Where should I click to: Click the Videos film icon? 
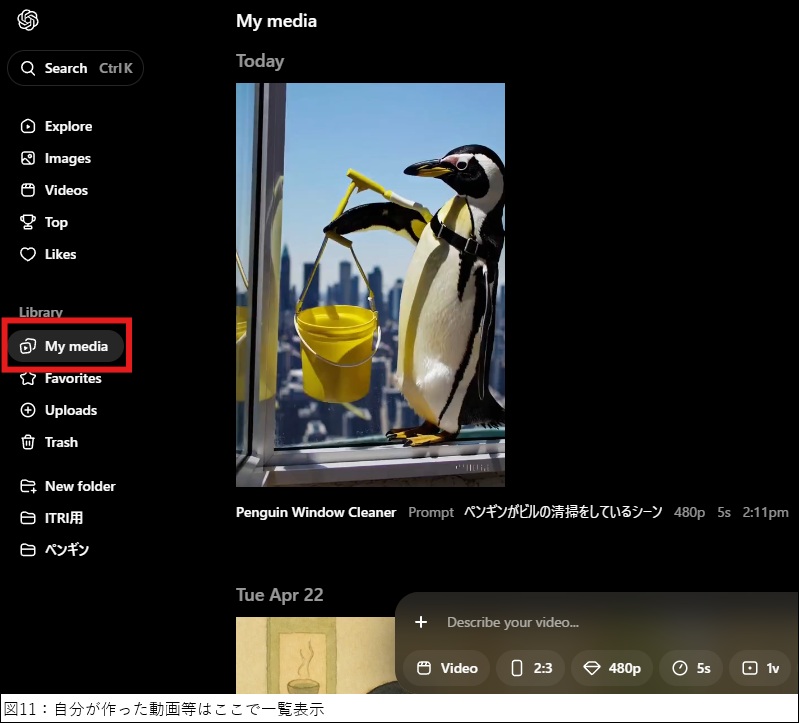pyautogui.click(x=28, y=190)
